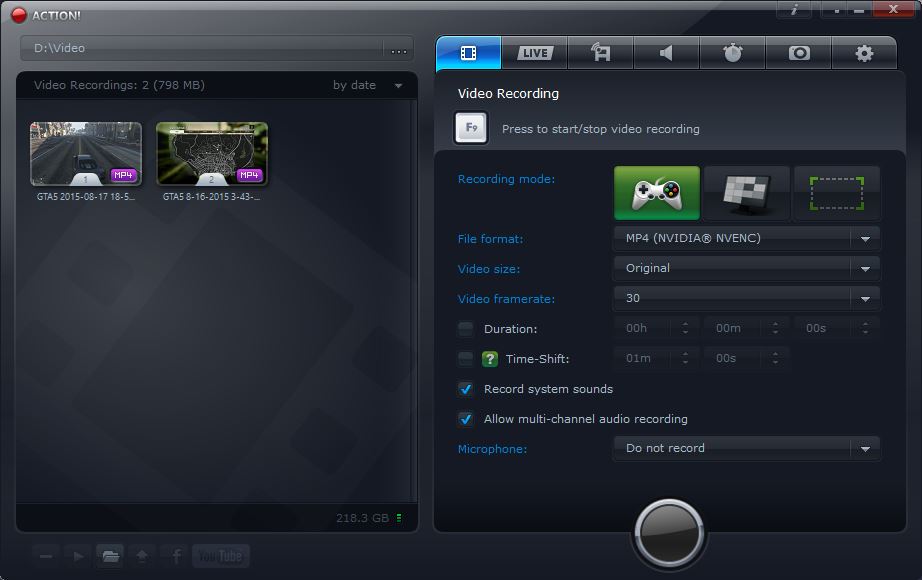Select the region recording mode dashed rectangle

[x=837, y=193]
